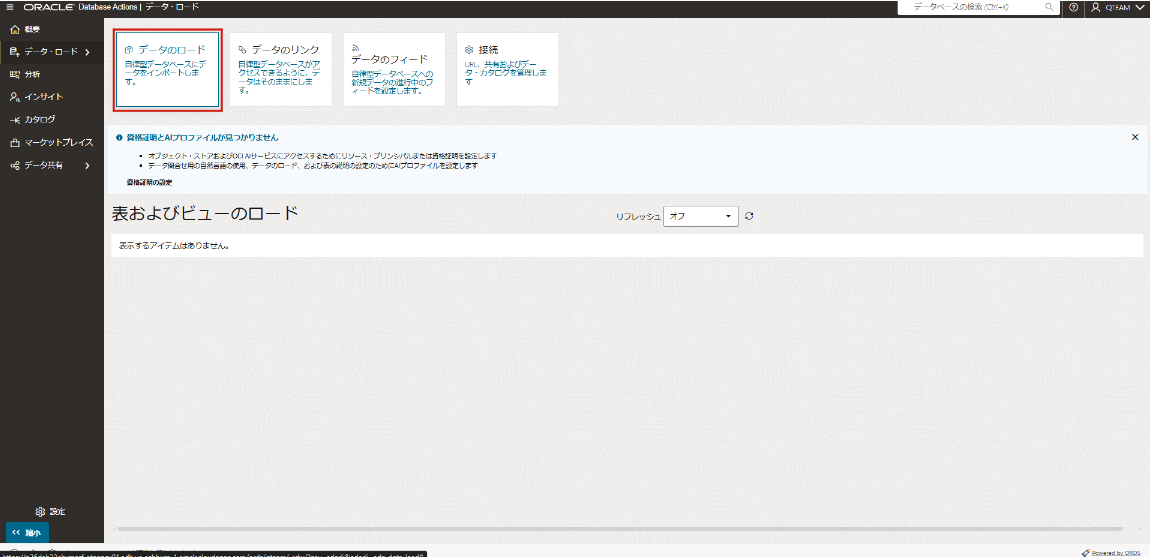Expand the データ共有 submenu chevron
The image size is (1150, 557).
point(87,165)
